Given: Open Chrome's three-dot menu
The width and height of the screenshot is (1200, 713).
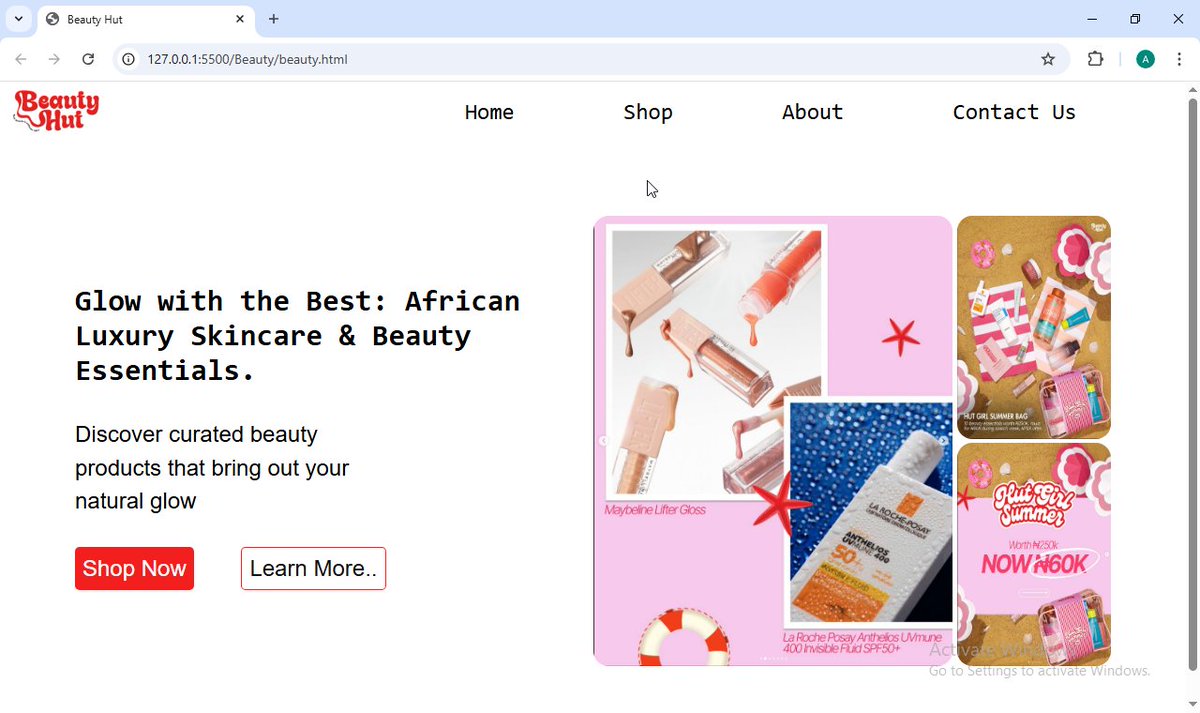Looking at the screenshot, I should click(1178, 59).
